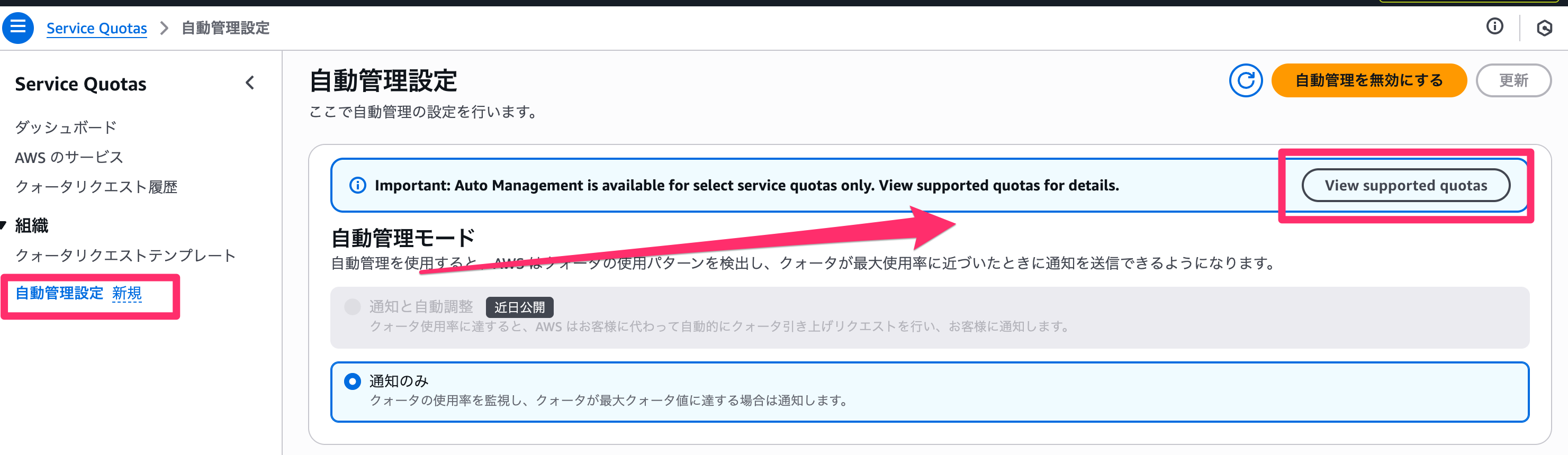Open クォータリクエストテンプレート in sidebar
The height and width of the screenshot is (455, 1568).
coord(125,256)
